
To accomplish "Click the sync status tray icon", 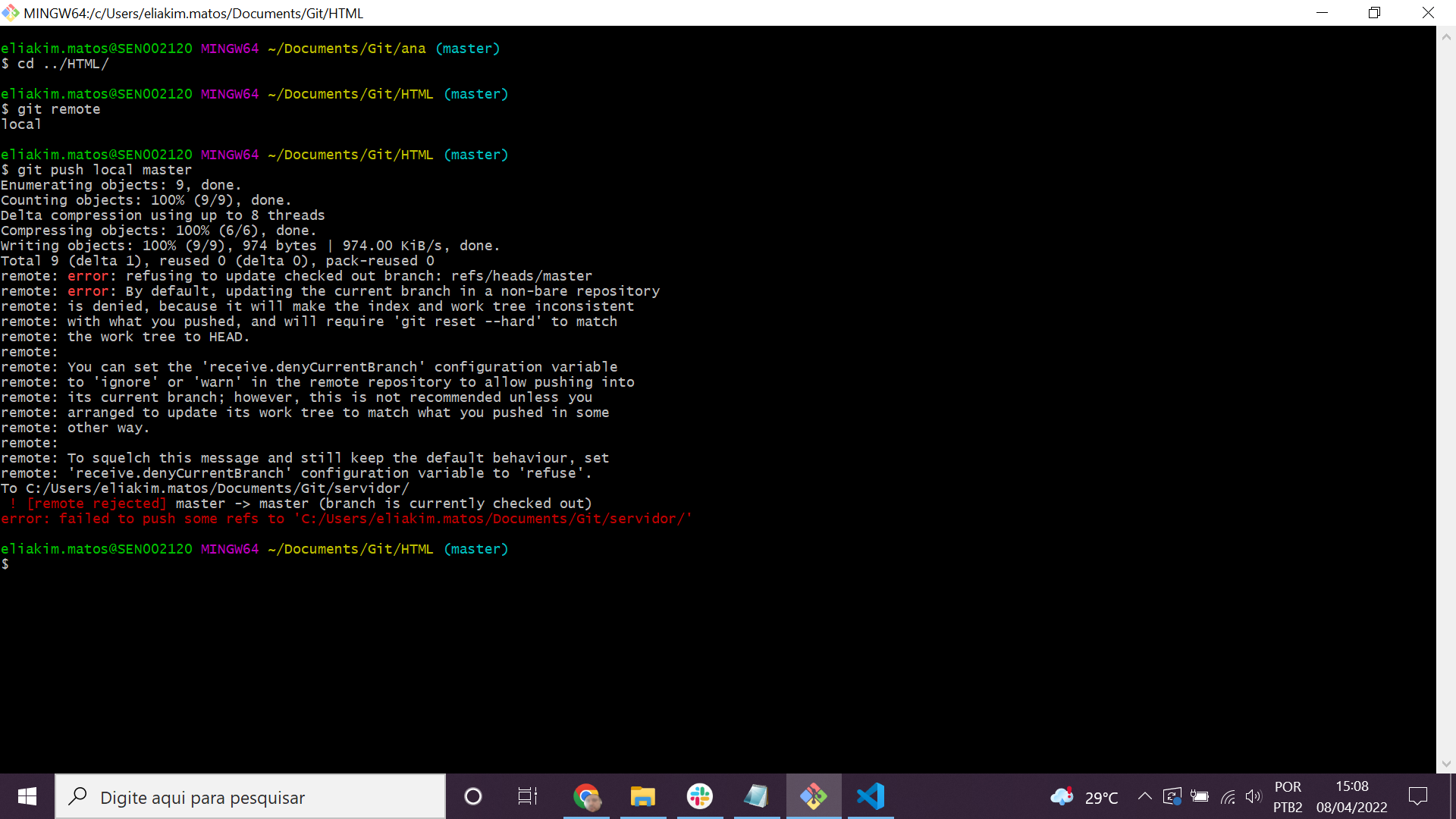I will tap(1172, 796).
